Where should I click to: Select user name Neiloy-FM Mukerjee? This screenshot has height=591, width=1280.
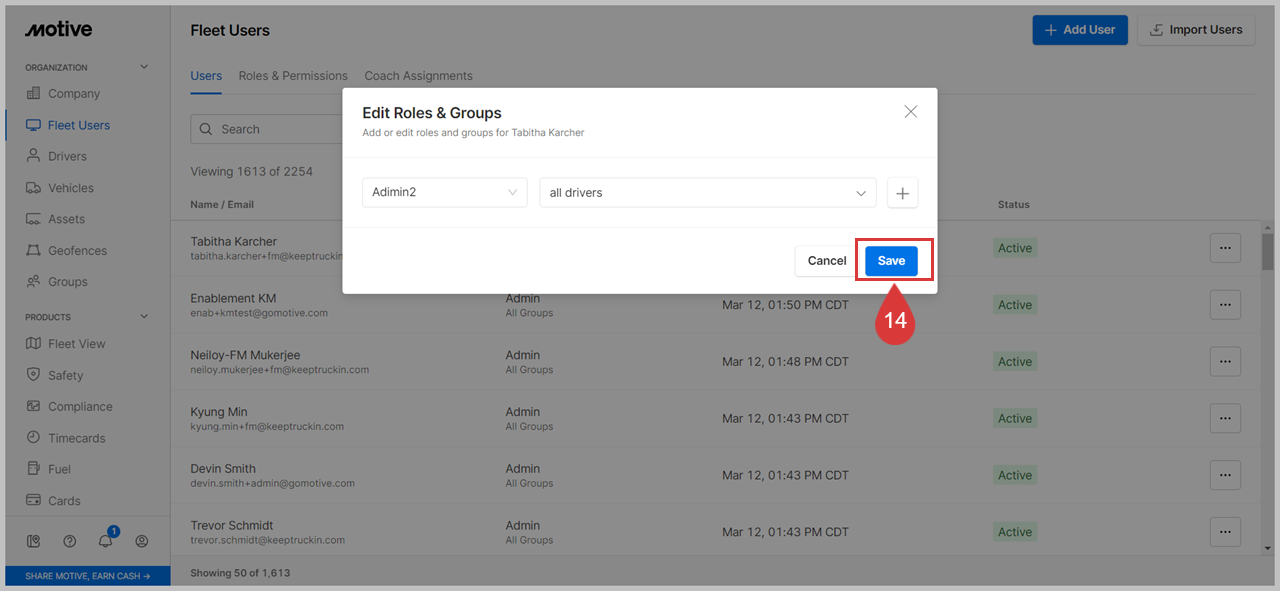pyautogui.click(x=245, y=355)
